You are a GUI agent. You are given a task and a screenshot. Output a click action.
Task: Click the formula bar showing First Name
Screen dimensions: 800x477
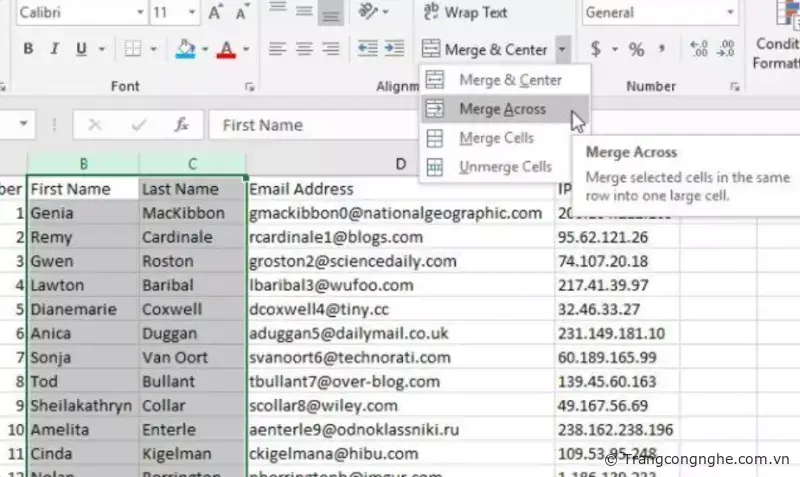click(x=380, y=125)
